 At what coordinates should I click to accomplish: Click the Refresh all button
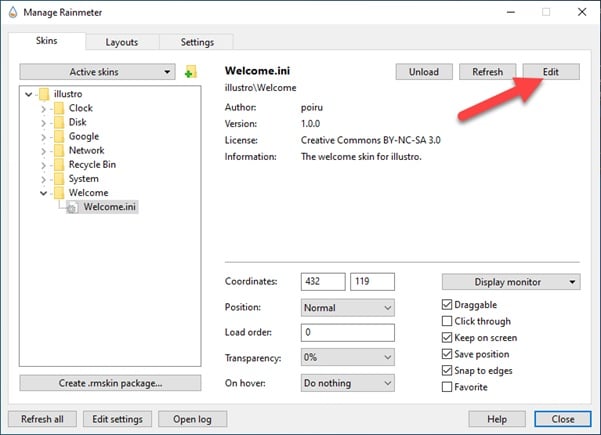coord(42,419)
